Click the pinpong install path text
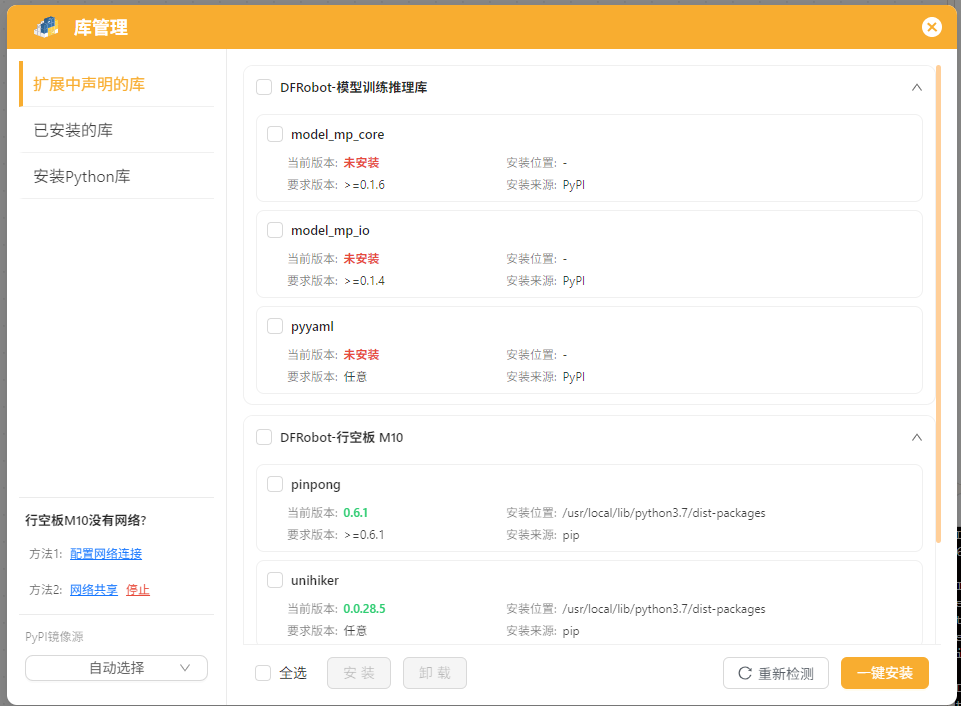The height and width of the screenshot is (706, 961). pos(664,513)
